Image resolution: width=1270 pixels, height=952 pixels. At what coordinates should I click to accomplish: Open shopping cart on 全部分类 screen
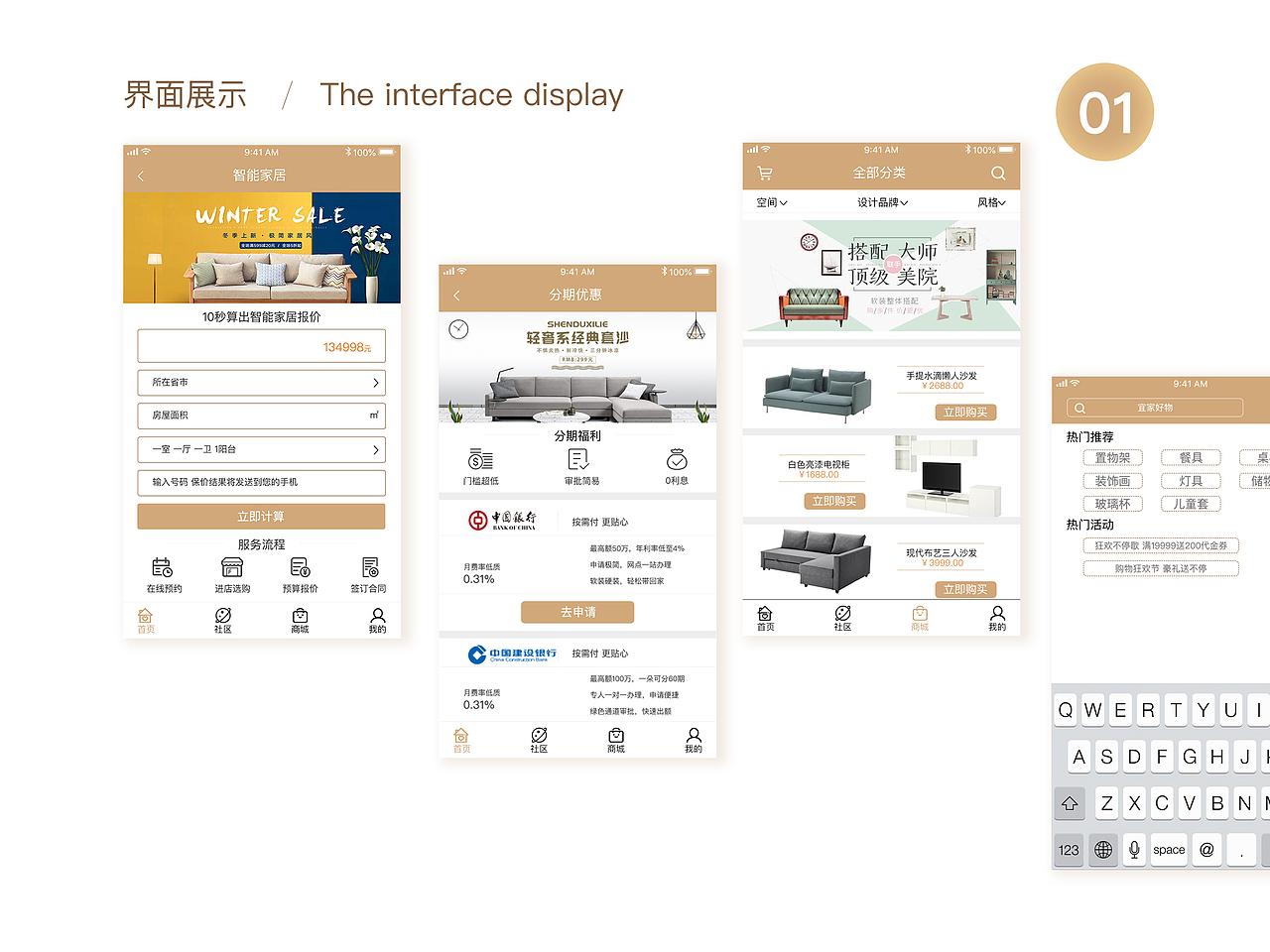point(765,174)
